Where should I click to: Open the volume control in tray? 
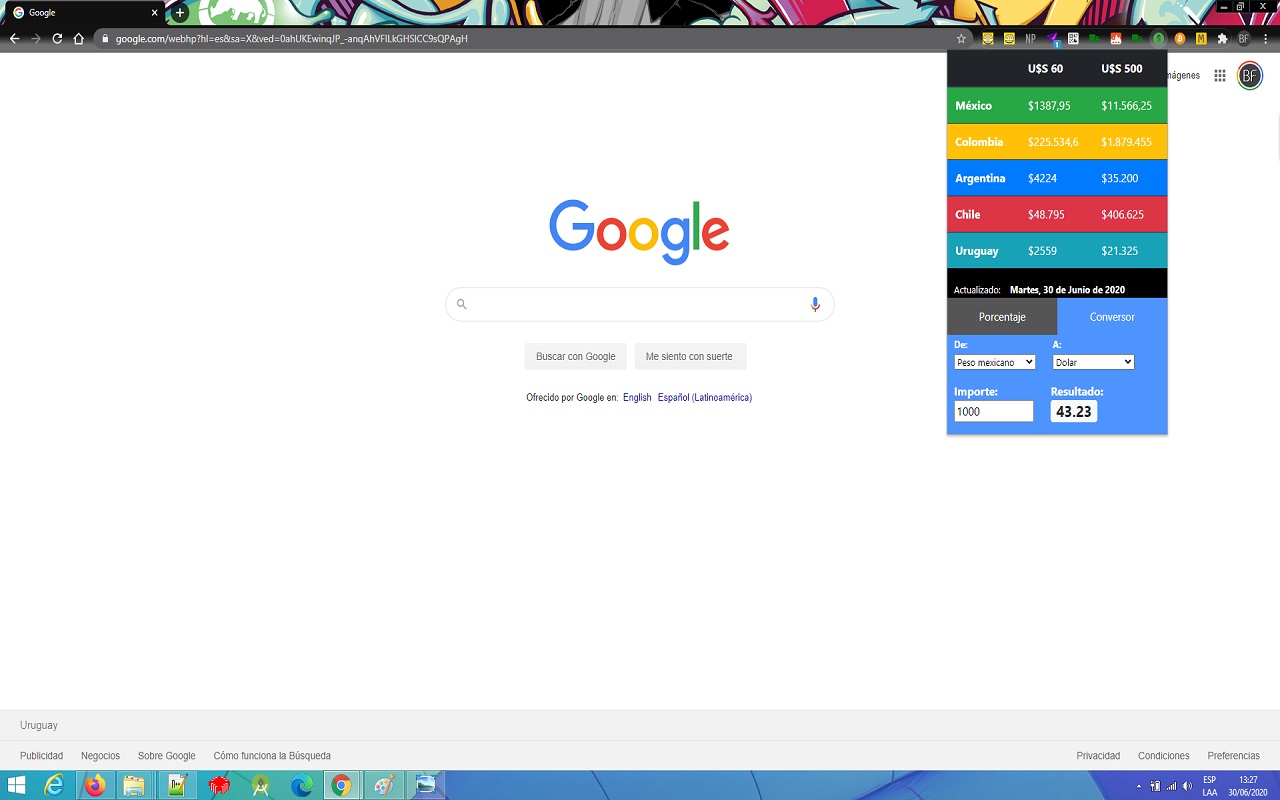tap(1187, 786)
